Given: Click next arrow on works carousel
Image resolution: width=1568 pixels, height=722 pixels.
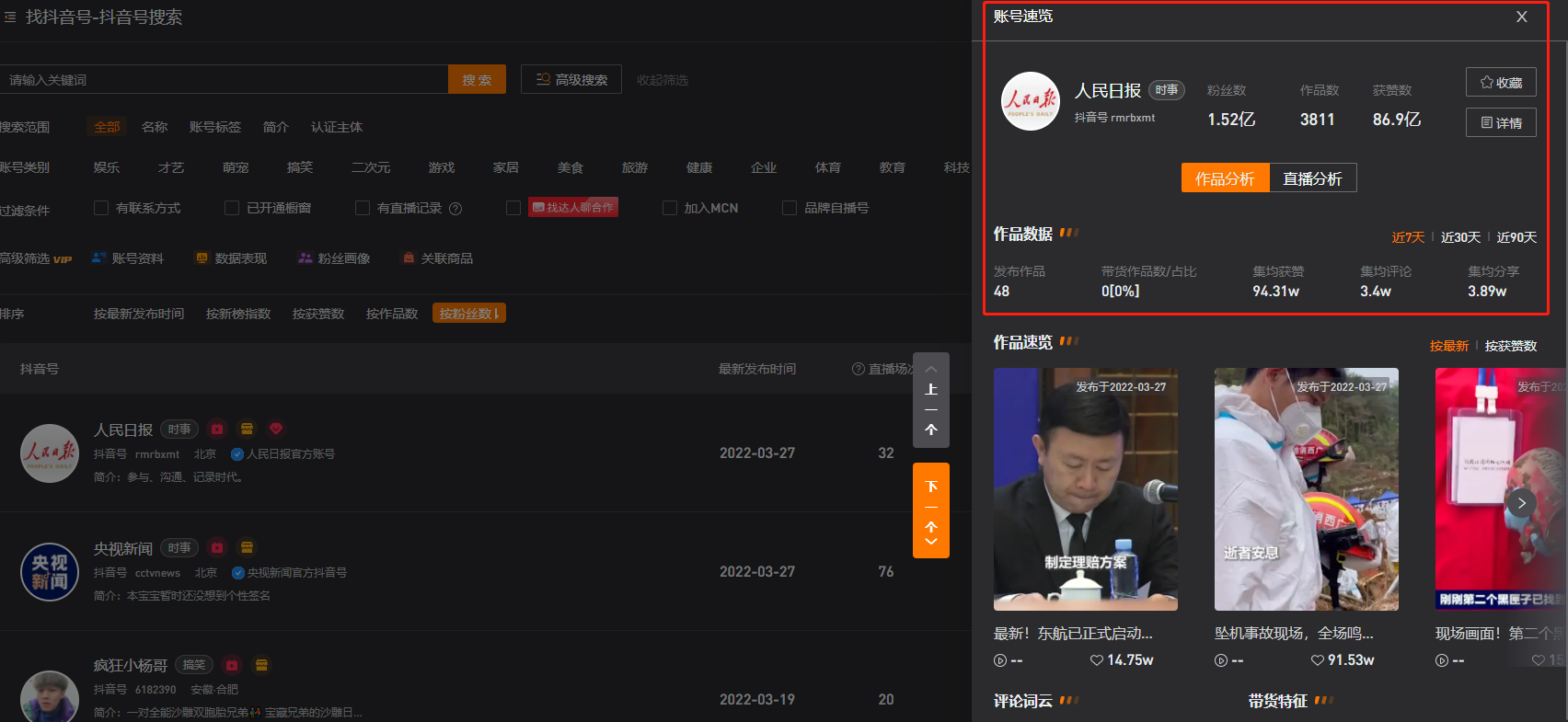Looking at the screenshot, I should [x=1521, y=503].
